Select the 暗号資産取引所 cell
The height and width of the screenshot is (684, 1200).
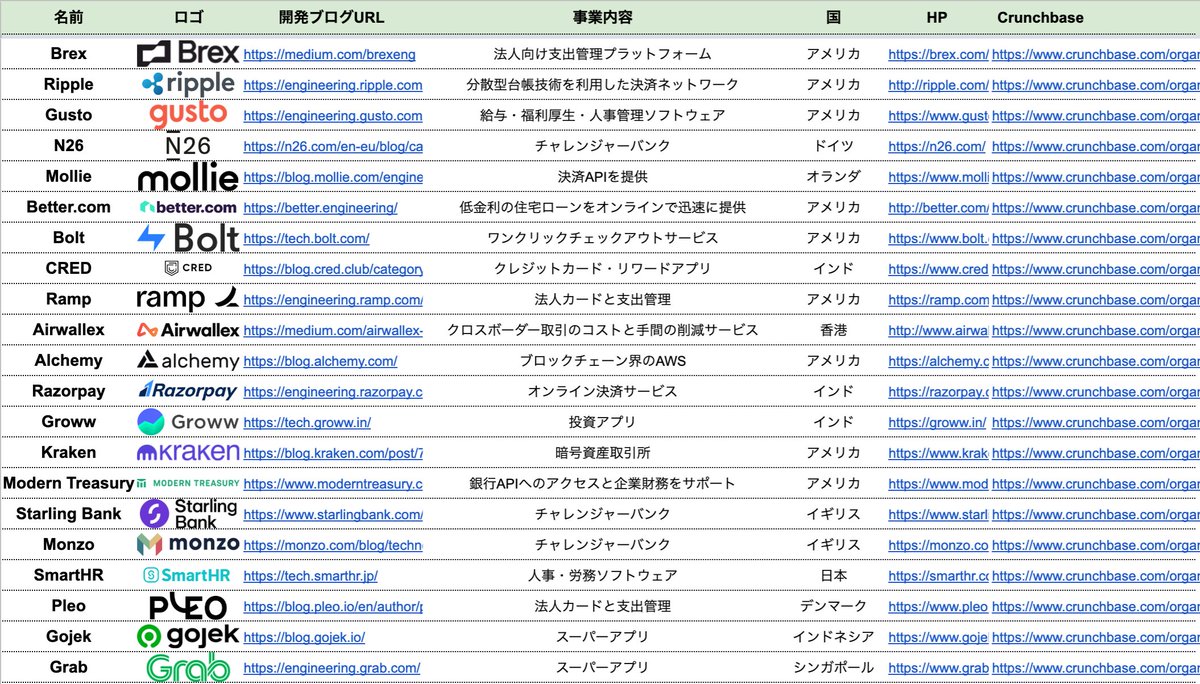click(602, 453)
